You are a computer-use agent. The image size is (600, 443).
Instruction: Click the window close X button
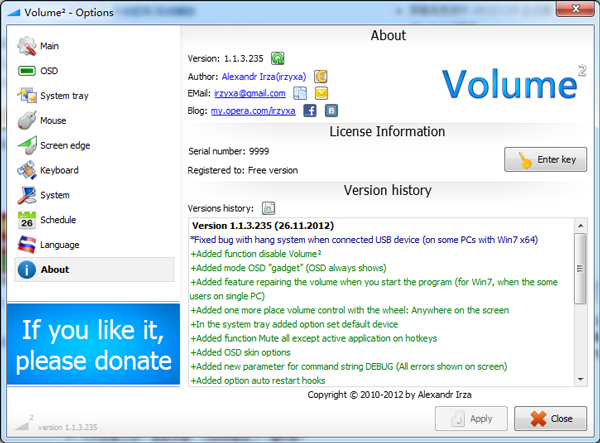click(x=576, y=8)
